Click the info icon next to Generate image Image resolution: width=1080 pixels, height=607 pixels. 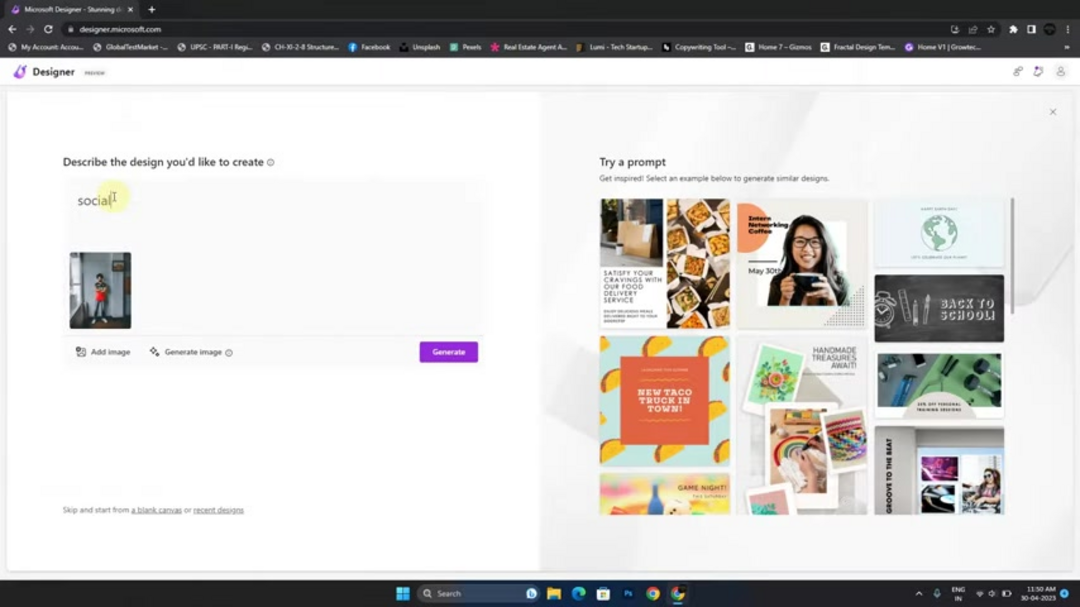(230, 352)
